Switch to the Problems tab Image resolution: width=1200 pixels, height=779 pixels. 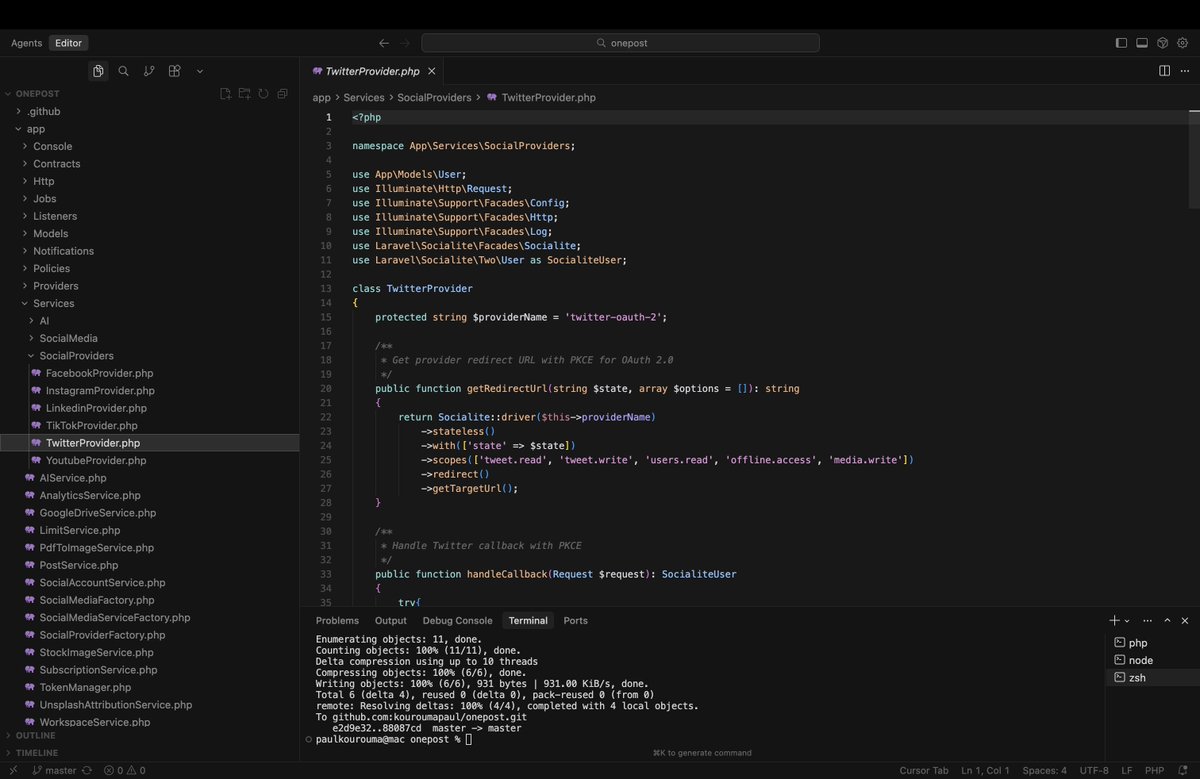pyautogui.click(x=337, y=621)
